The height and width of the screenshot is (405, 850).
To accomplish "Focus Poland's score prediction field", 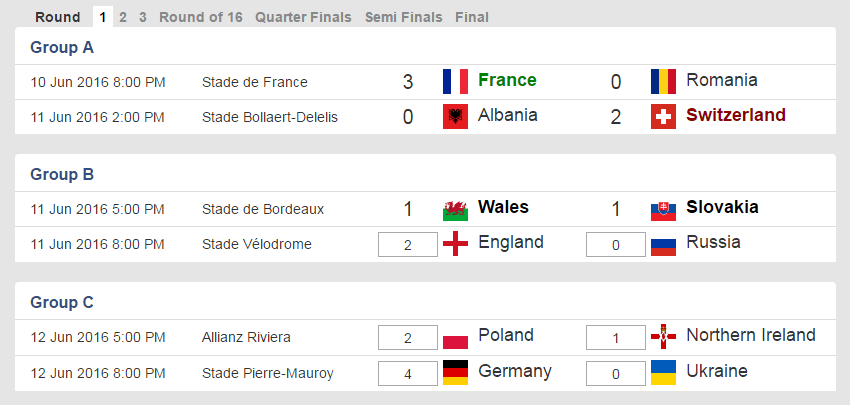I will click(408, 337).
